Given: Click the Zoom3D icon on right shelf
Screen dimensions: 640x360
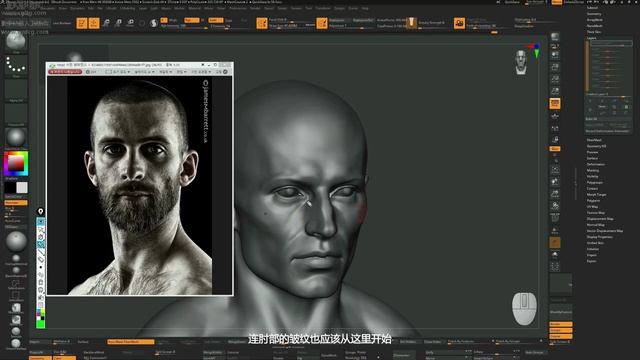Looking at the screenshot, I should [555, 193].
